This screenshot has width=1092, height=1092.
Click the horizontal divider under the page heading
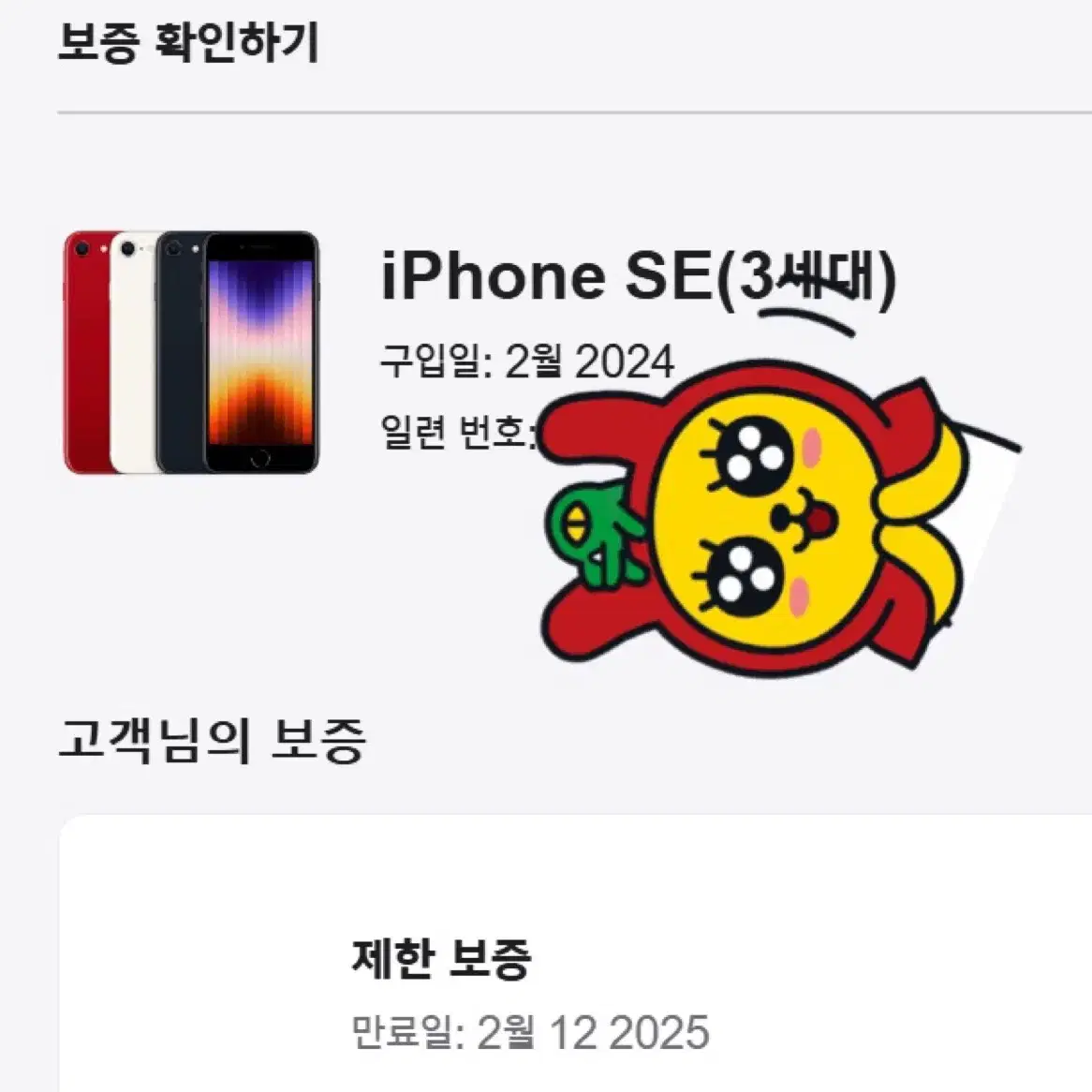pos(574,111)
